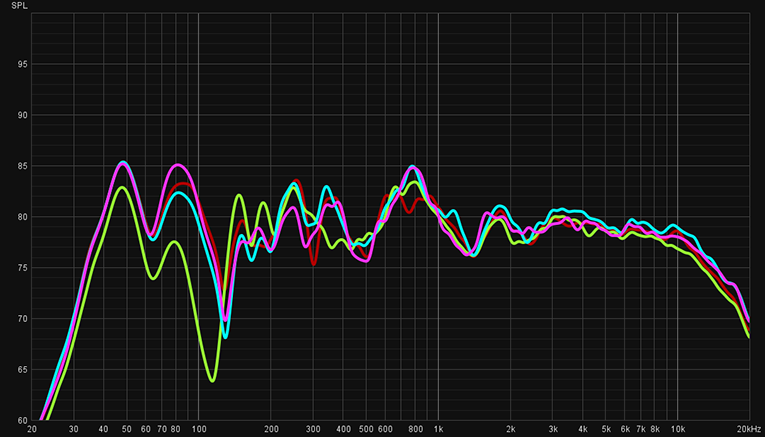Click the SPL axis title label
765x437 pixels.
(x=20, y=6)
